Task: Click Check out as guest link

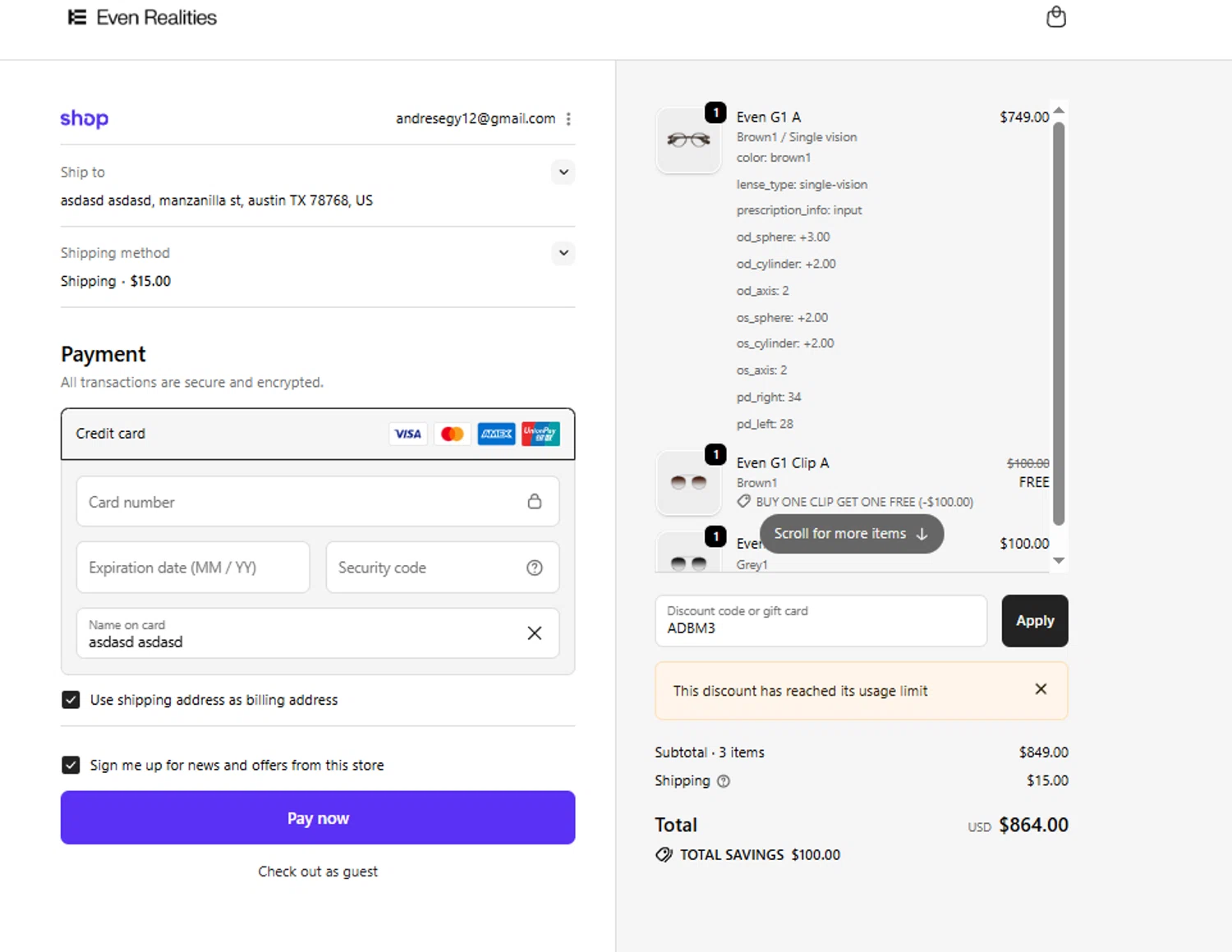Action: click(318, 872)
